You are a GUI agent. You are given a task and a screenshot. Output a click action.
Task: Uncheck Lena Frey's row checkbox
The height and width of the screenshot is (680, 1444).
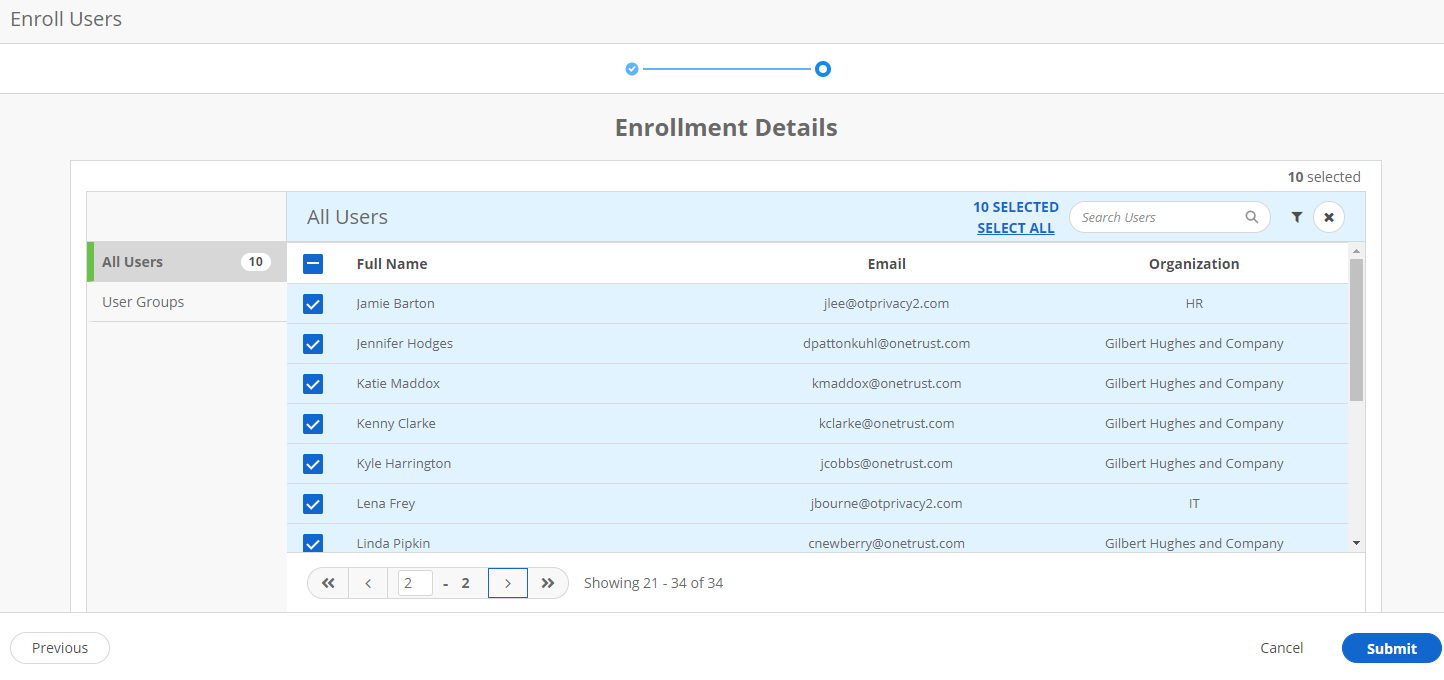[x=313, y=504]
